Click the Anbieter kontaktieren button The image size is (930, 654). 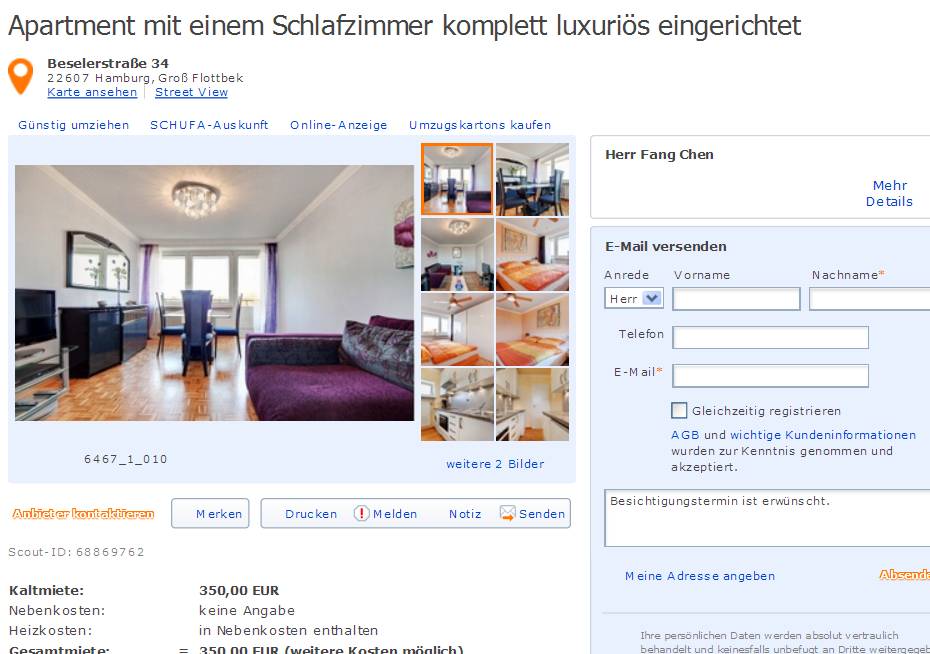83,513
